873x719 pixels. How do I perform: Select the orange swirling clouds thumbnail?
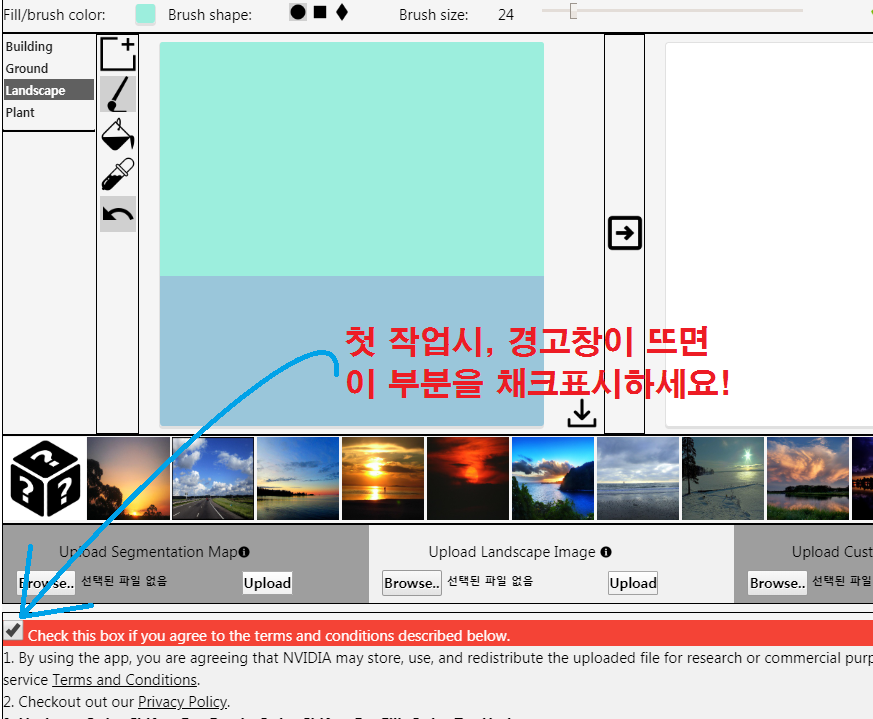pyautogui.click(x=808, y=478)
